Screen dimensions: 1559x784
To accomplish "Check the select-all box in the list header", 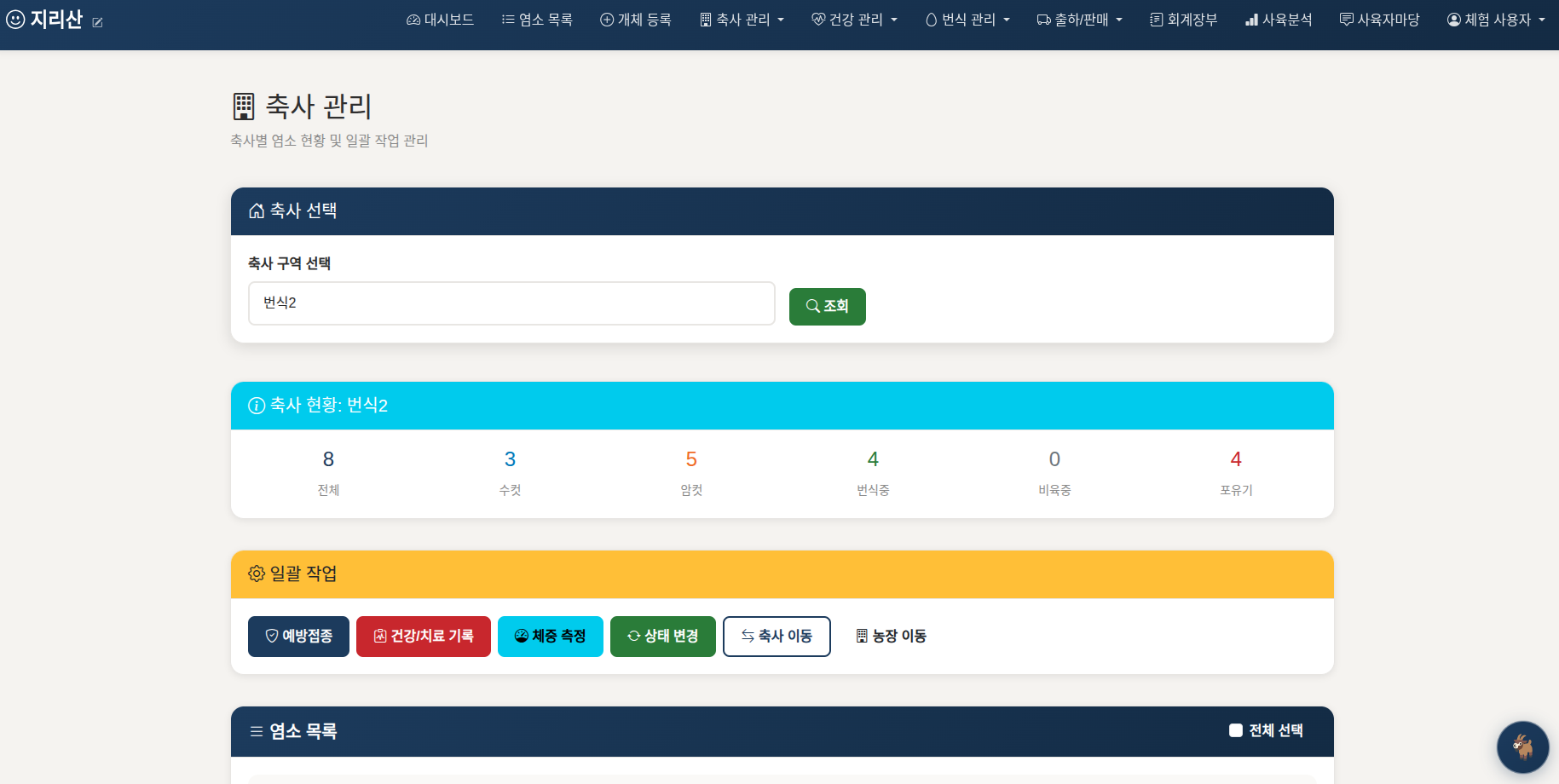I will coord(1234,730).
